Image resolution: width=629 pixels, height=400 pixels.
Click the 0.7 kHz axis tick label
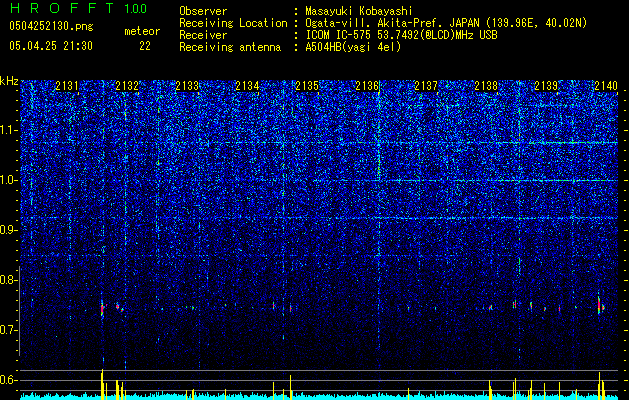(9, 330)
